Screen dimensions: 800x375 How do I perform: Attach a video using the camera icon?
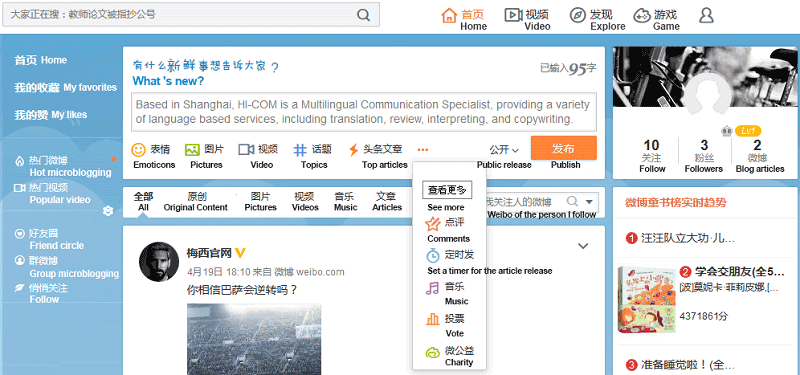(246, 149)
